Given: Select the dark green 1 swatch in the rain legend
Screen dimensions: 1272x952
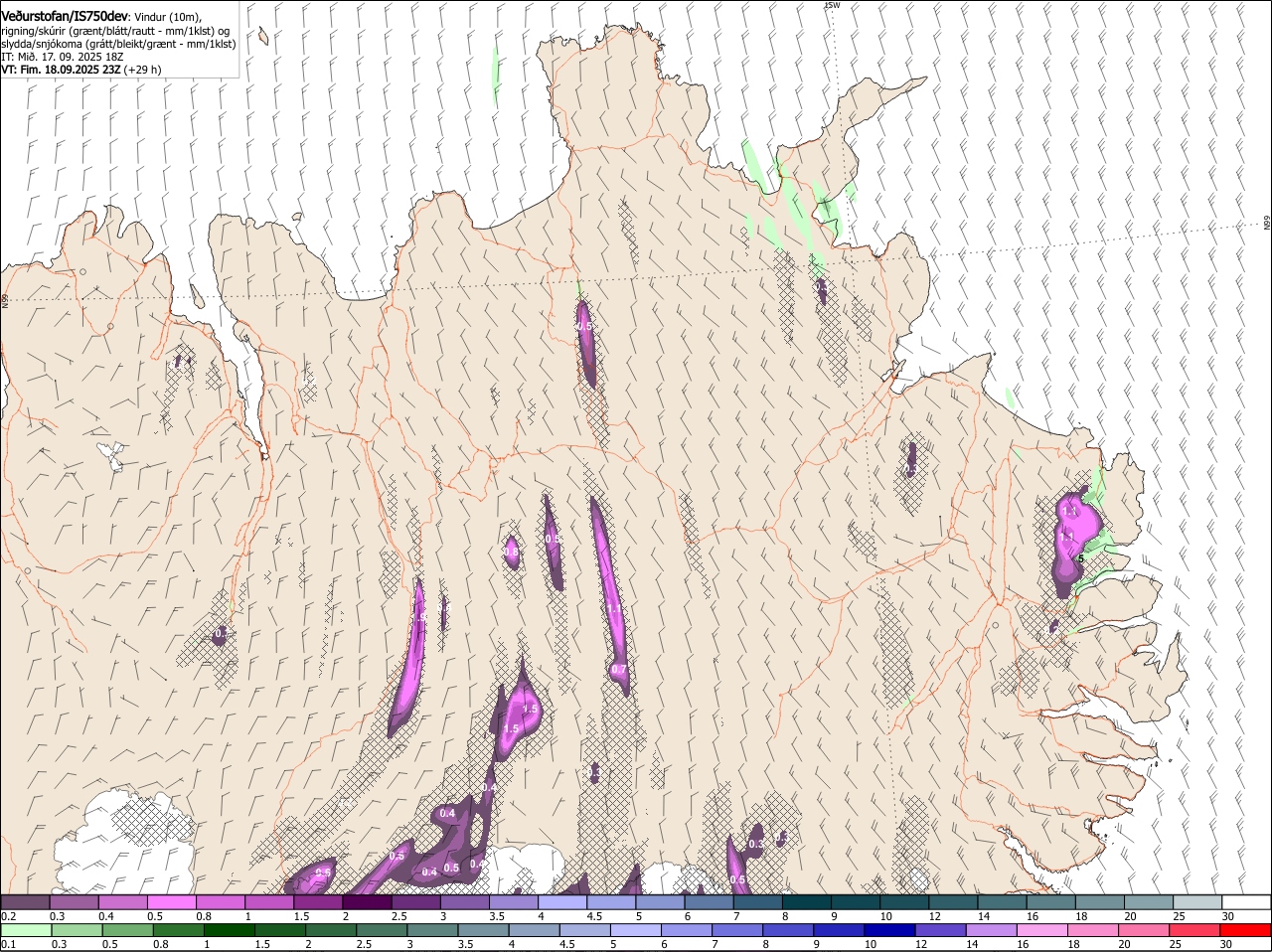Looking at the screenshot, I should [x=230, y=930].
